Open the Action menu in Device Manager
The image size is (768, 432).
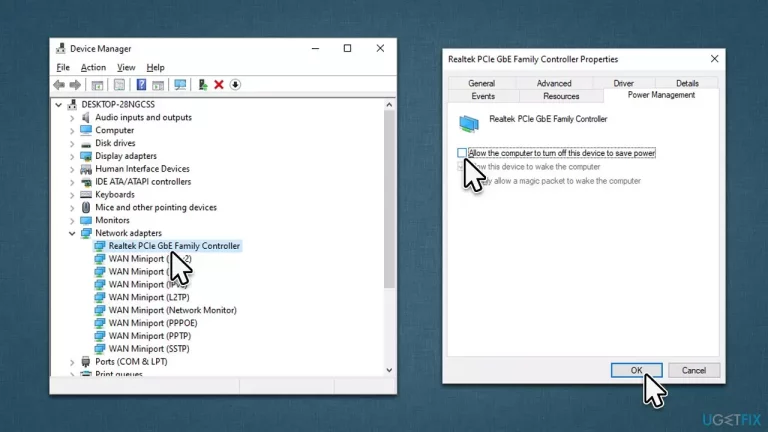pos(93,68)
